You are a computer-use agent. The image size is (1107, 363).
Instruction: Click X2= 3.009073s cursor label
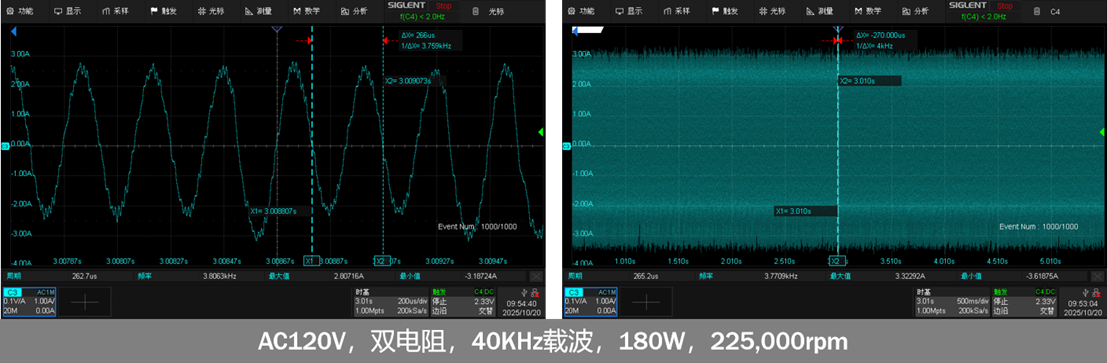point(407,81)
